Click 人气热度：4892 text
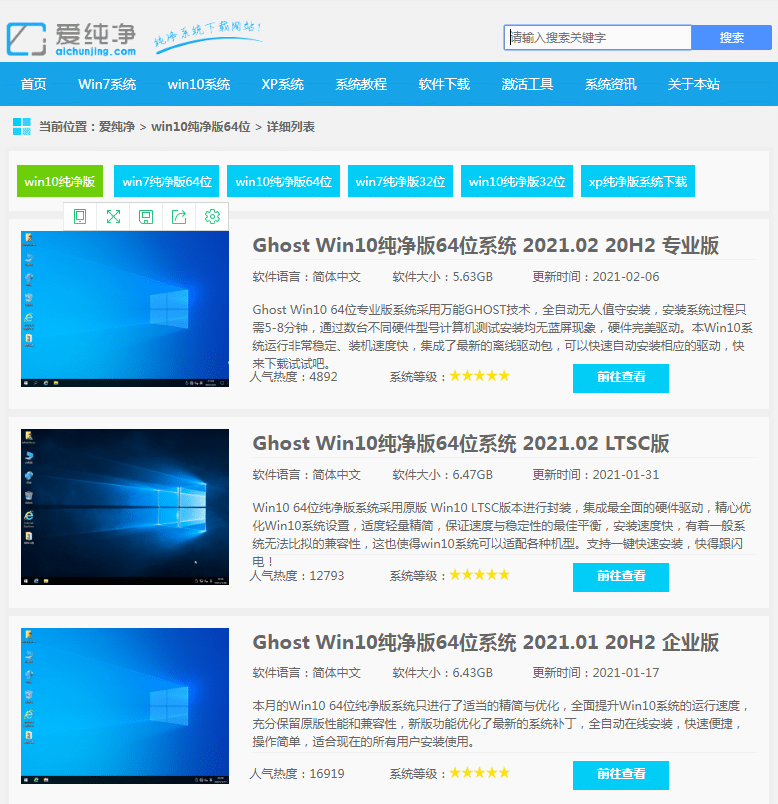778x804 pixels. click(293, 377)
